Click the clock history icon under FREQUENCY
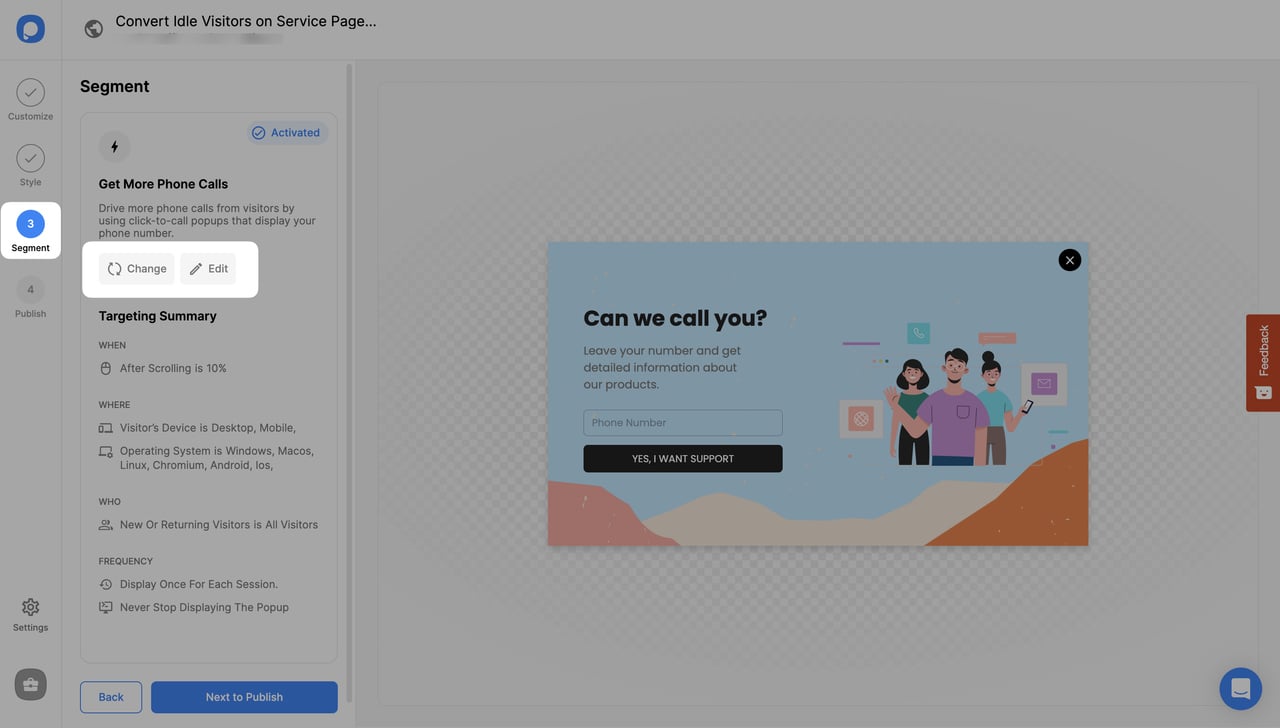The width and height of the screenshot is (1280, 728). pyautogui.click(x=106, y=584)
